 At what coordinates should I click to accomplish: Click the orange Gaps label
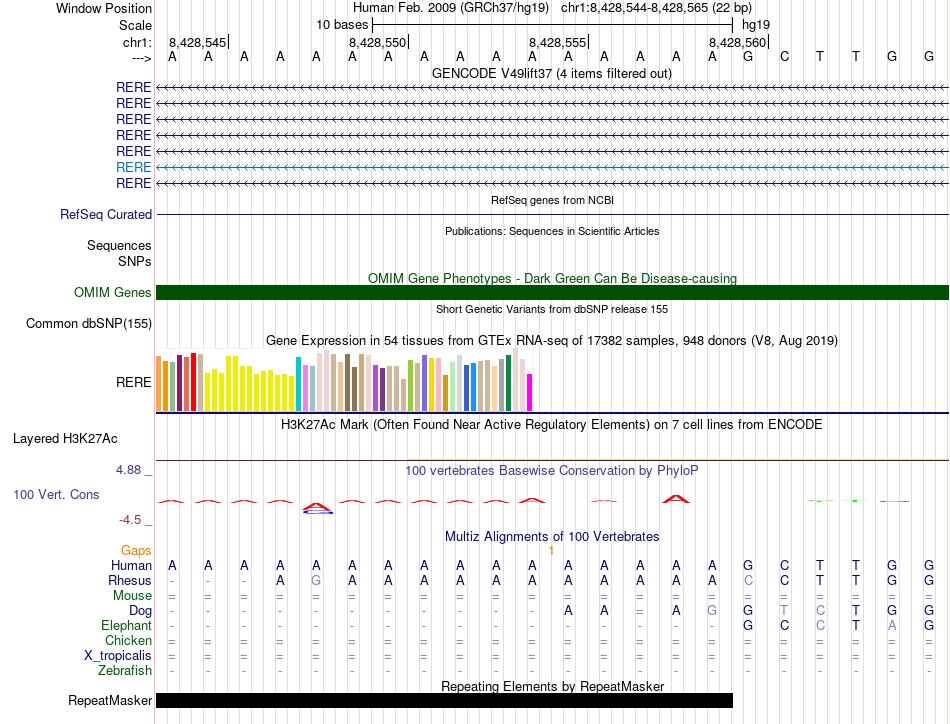pyautogui.click(x=136, y=550)
